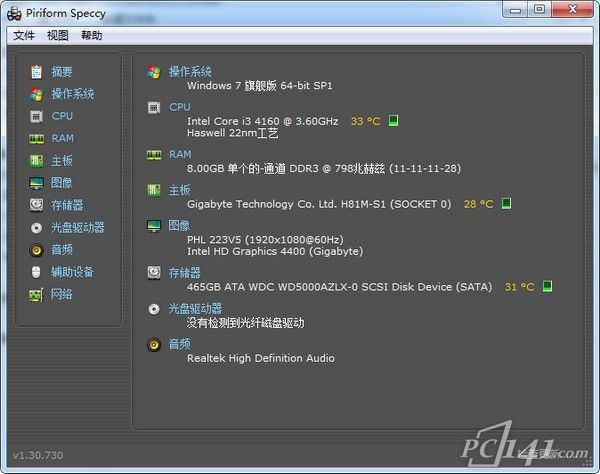Click the Piriform Speccy title bar icon

pos(14,13)
